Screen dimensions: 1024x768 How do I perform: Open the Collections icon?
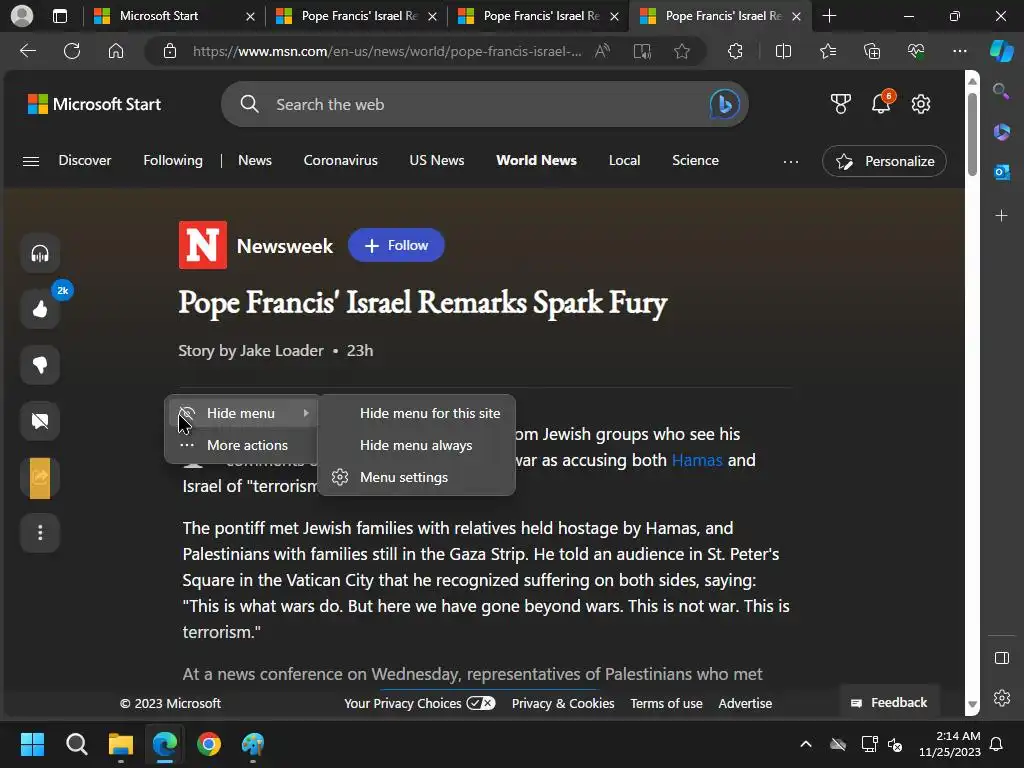872,51
